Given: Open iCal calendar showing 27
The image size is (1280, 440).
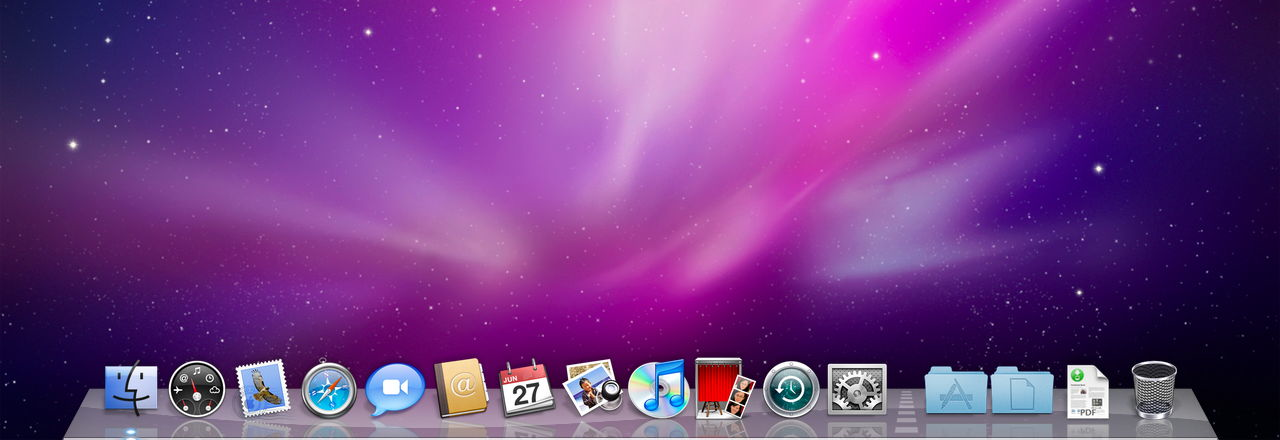Looking at the screenshot, I should point(527,389).
